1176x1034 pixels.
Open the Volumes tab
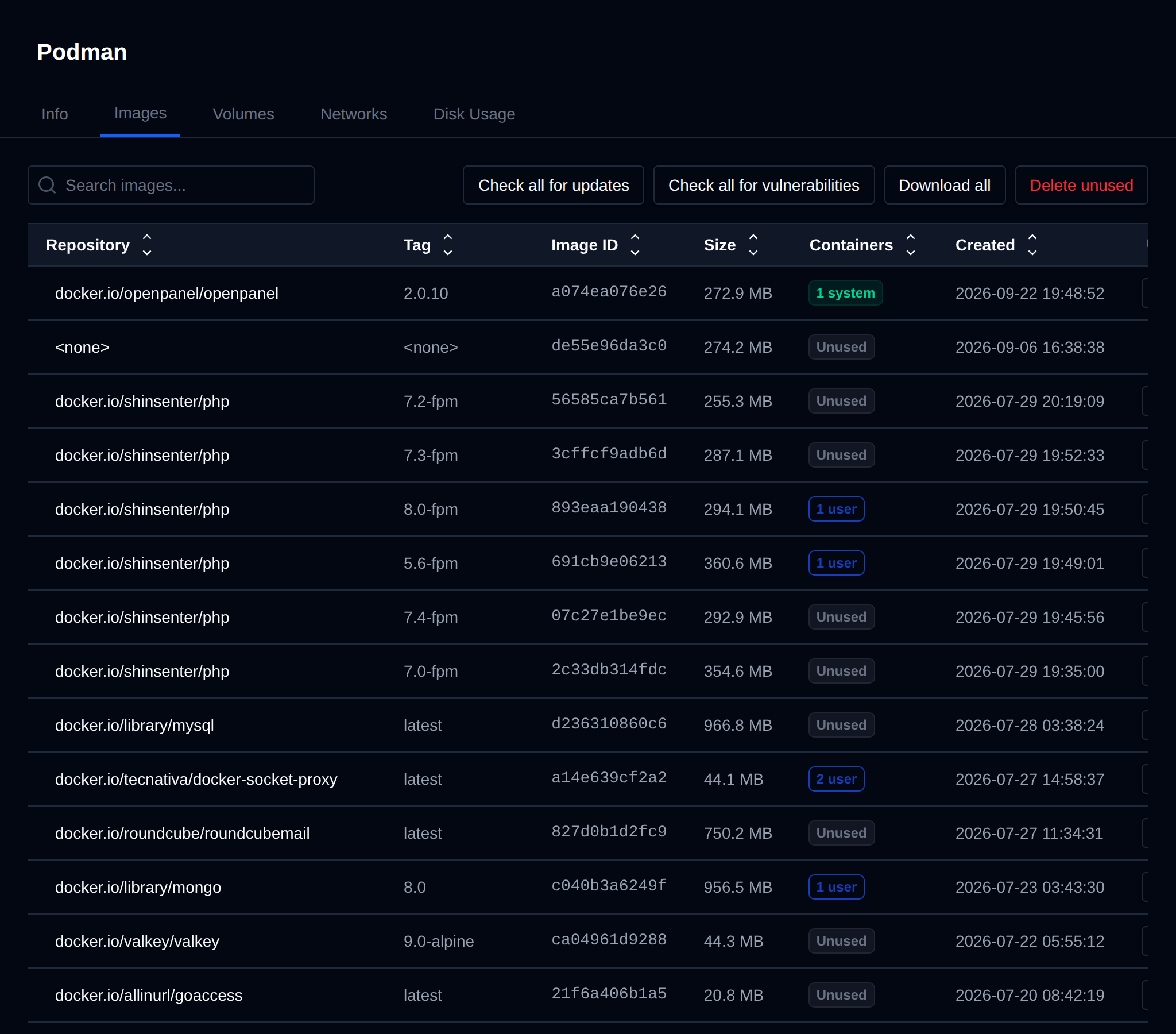point(243,114)
